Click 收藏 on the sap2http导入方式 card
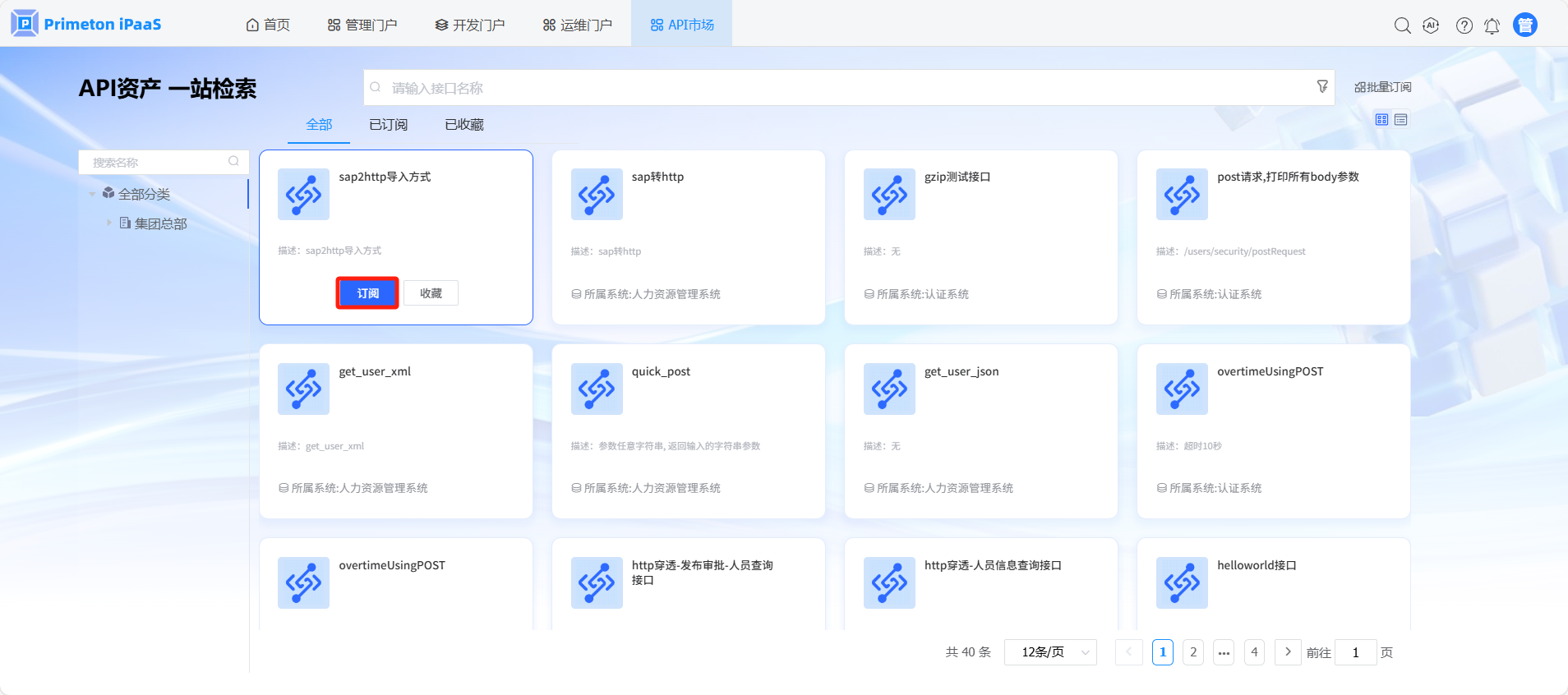The image size is (1568, 695). pyautogui.click(x=431, y=293)
